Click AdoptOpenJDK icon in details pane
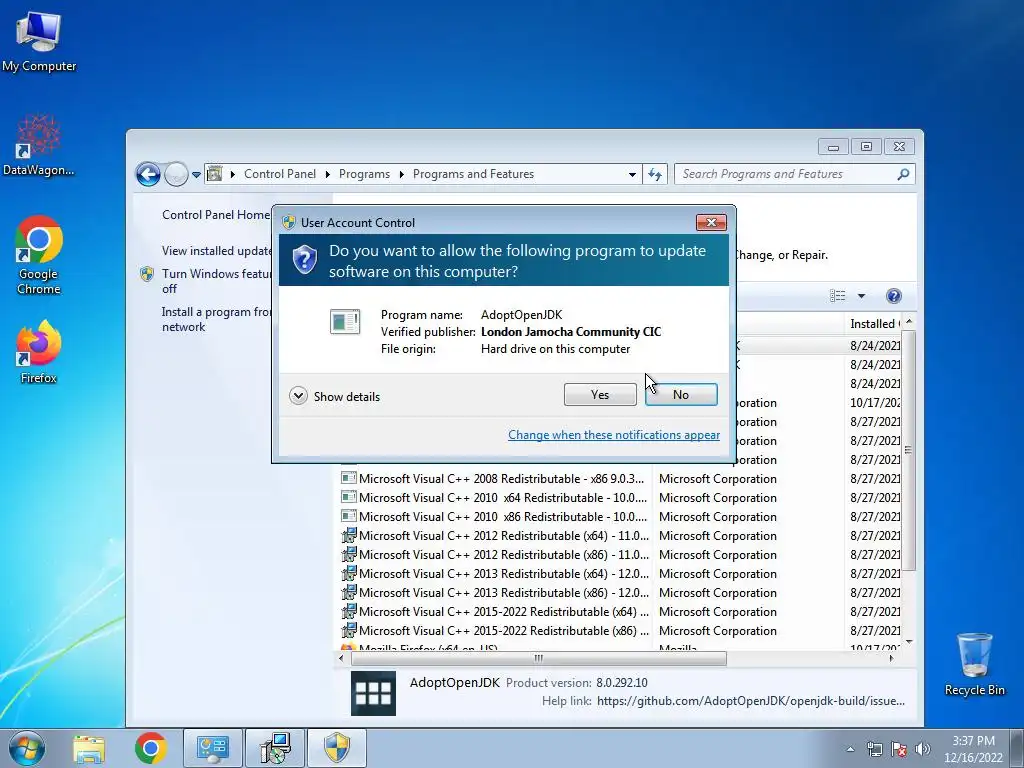This screenshot has width=1024, height=768. click(373, 693)
